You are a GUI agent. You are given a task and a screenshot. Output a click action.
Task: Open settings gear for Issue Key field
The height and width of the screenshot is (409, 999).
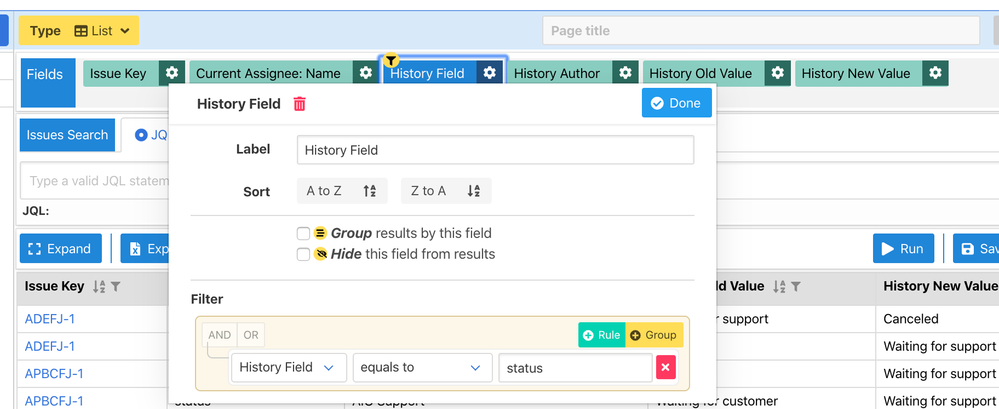[x=172, y=73]
